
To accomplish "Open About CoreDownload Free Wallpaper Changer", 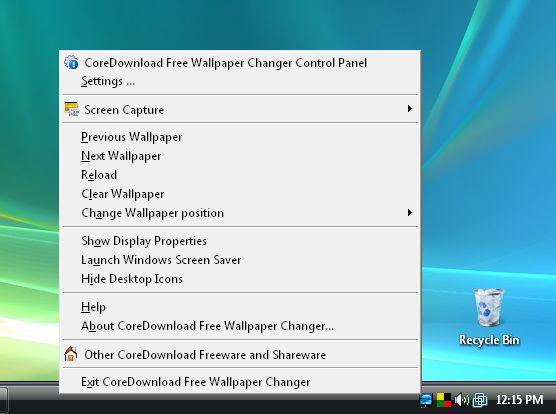I will (x=240, y=326).
